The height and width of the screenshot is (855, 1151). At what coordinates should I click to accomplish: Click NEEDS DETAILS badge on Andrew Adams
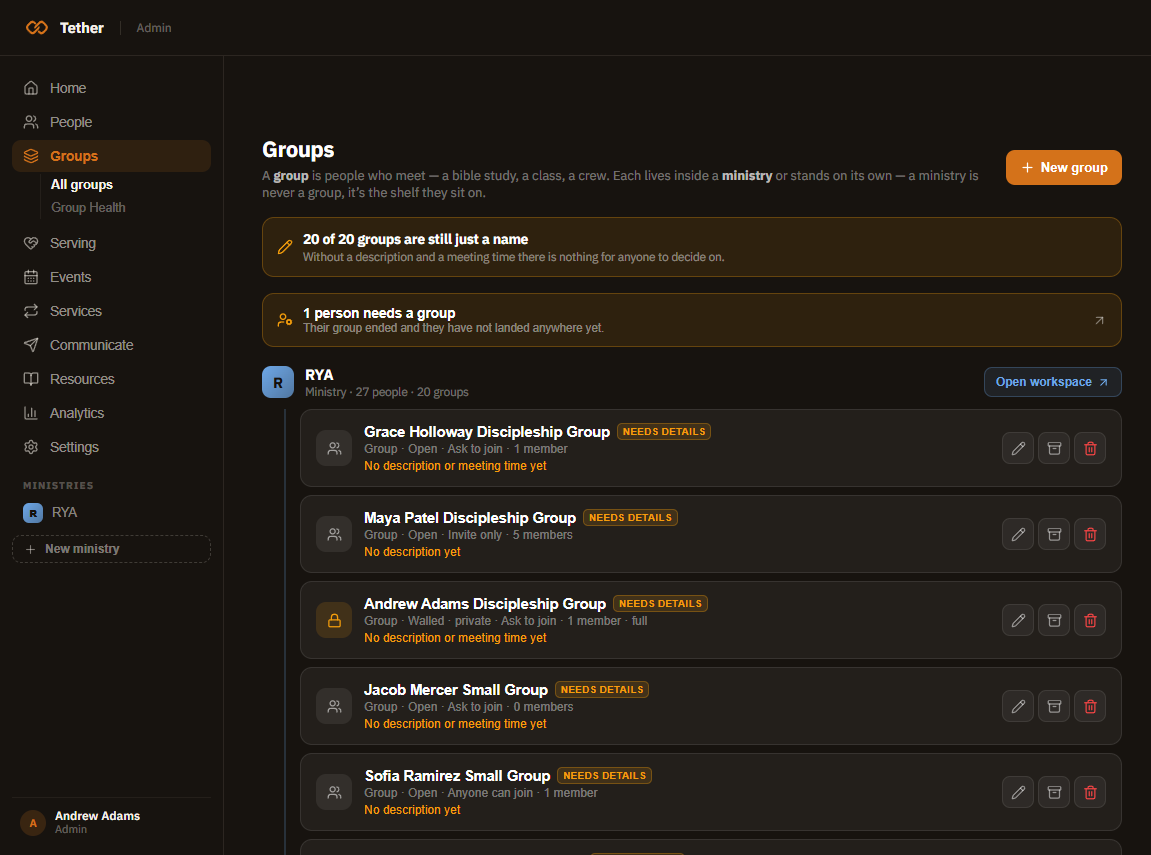click(x=660, y=603)
